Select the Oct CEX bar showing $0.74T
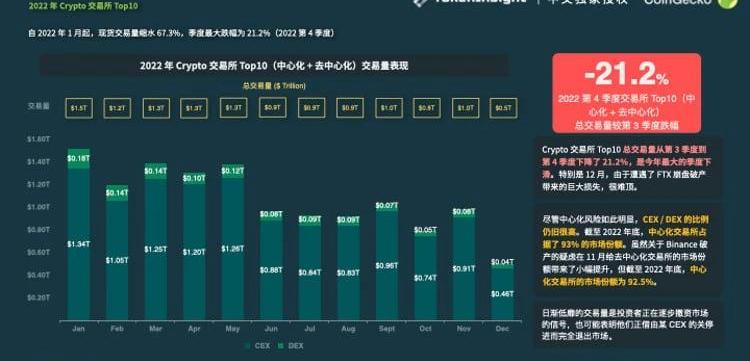 click(x=425, y=278)
